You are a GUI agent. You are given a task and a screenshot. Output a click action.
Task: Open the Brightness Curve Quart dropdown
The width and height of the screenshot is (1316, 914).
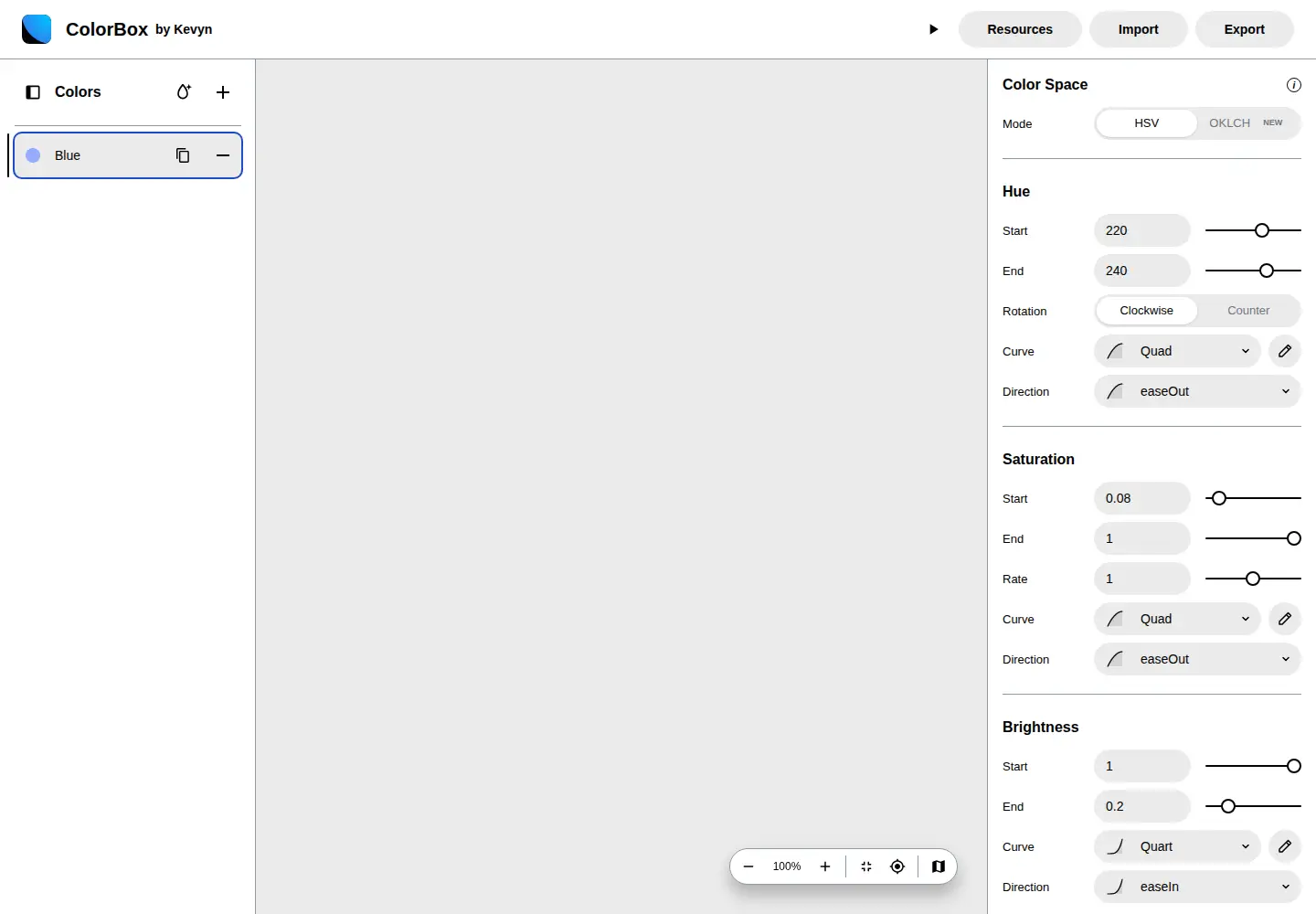1177,846
